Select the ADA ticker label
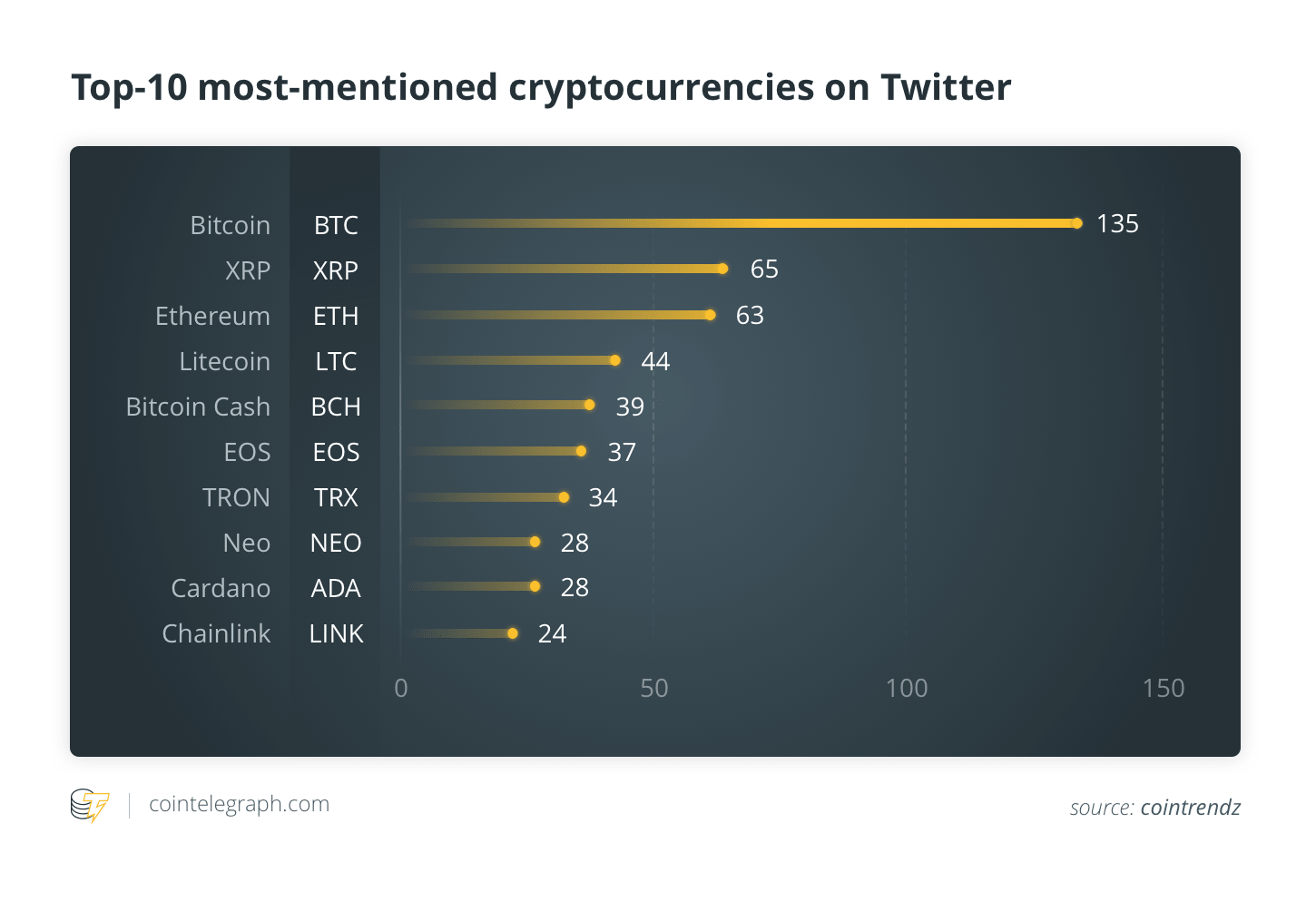The image size is (1316, 902). pyautogui.click(x=336, y=588)
